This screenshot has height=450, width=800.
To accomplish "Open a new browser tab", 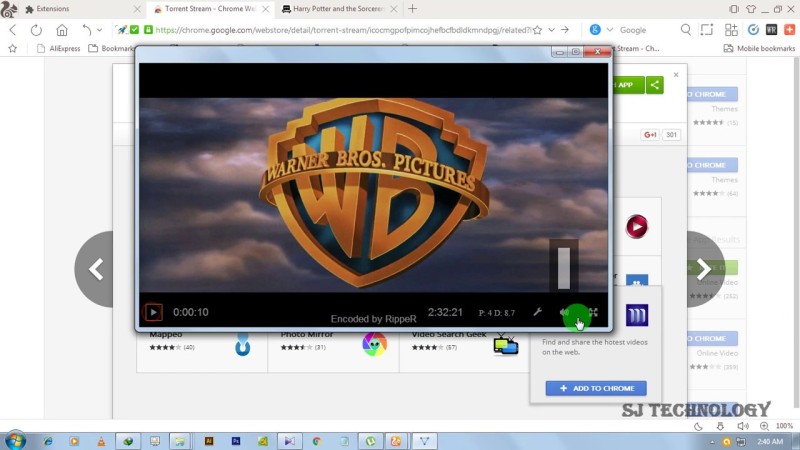I will point(412,8).
